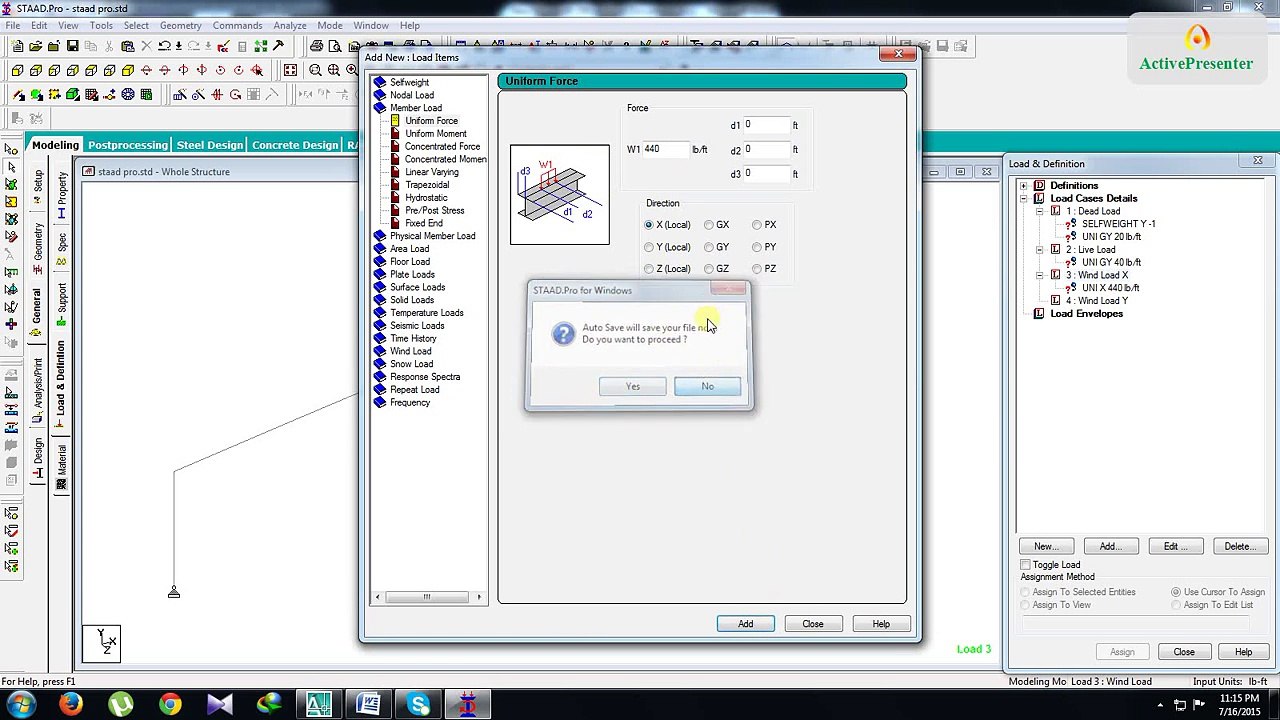Click the New Structure toolbar icon
Screen dimensions: 1280x720
coord(18,46)
